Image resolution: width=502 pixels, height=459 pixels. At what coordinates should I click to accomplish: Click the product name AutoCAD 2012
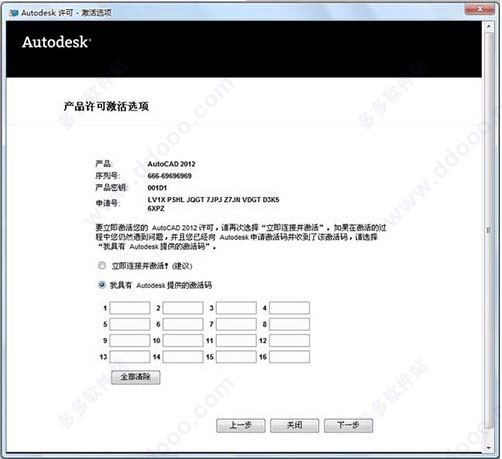coord(171,164)
